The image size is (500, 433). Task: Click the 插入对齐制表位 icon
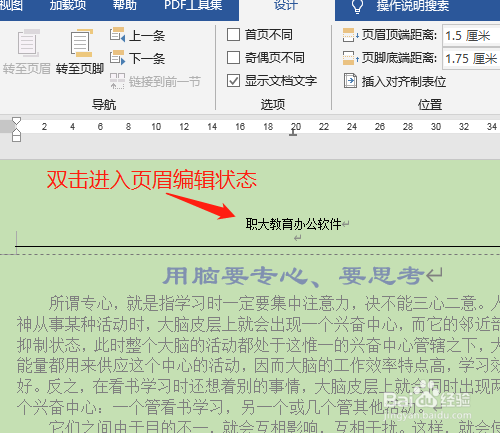350,81
